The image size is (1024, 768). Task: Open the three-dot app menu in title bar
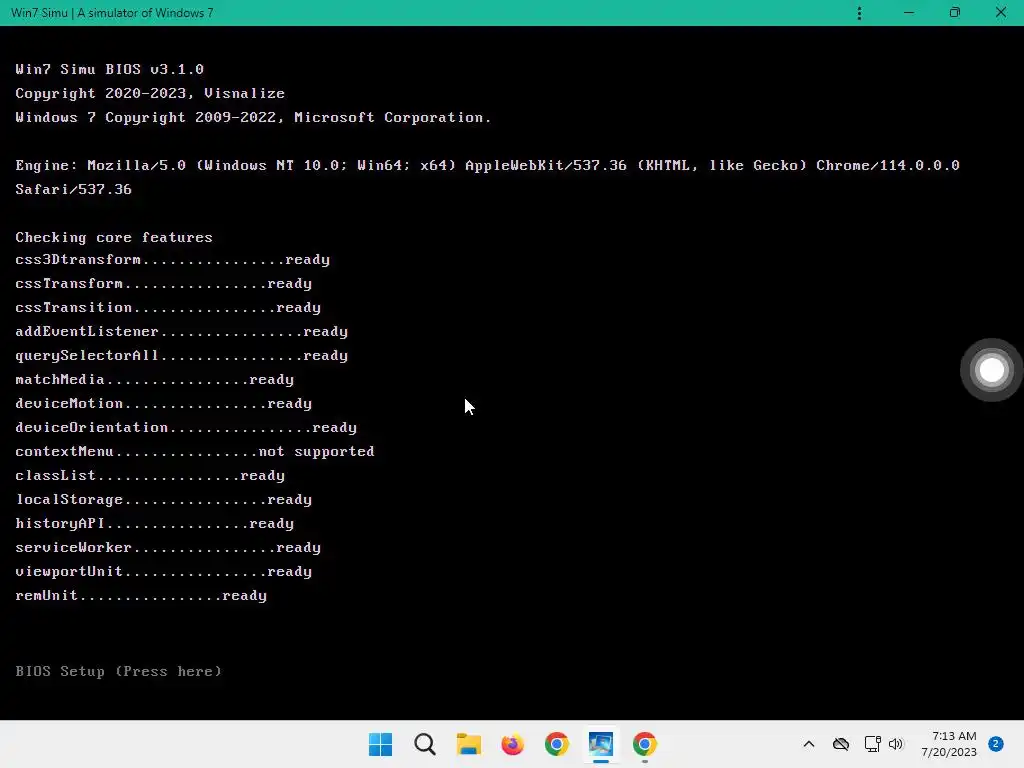click(x=859, y=13)
